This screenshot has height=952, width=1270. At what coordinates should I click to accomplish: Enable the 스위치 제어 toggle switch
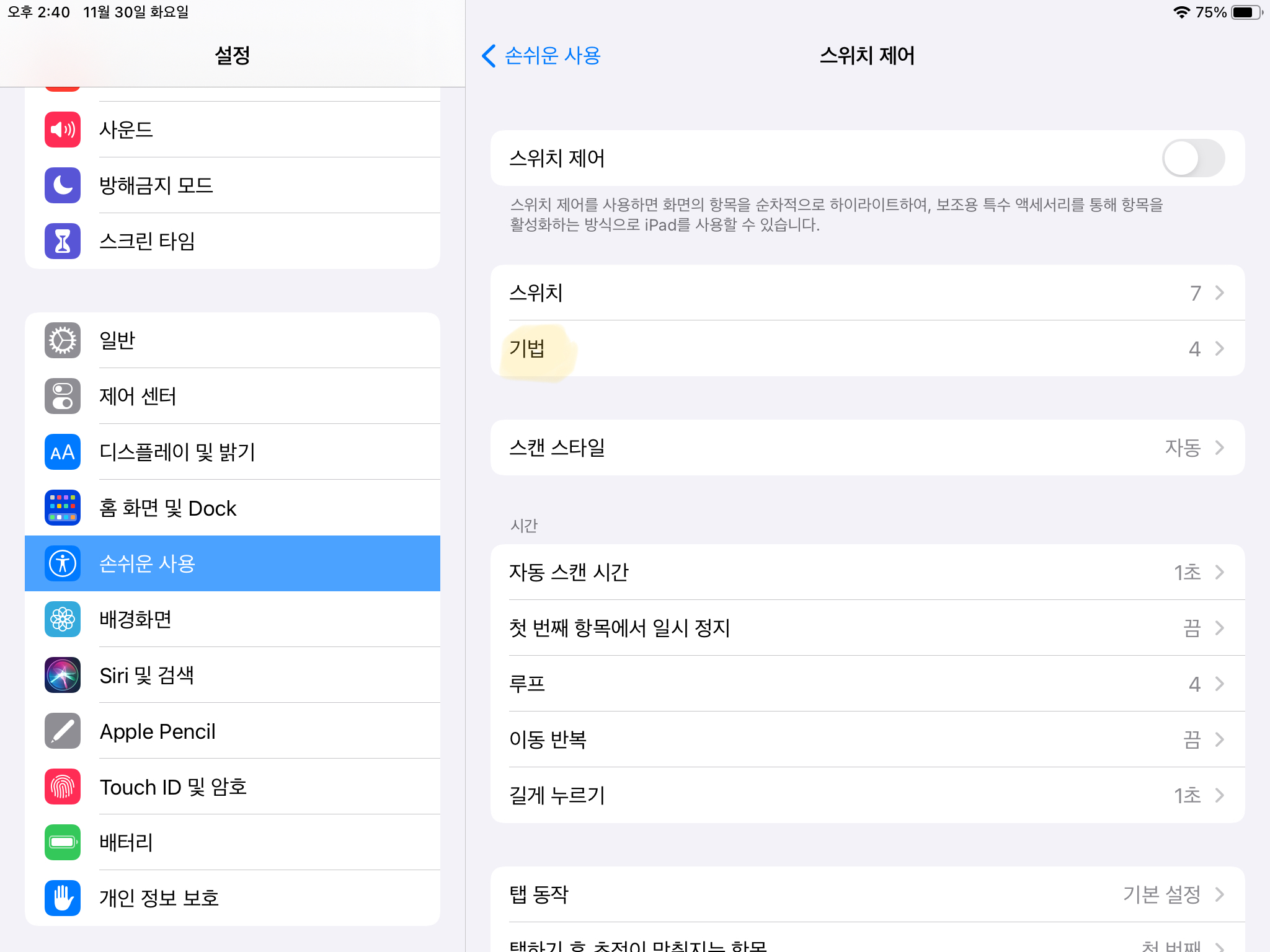[1192, 158]
